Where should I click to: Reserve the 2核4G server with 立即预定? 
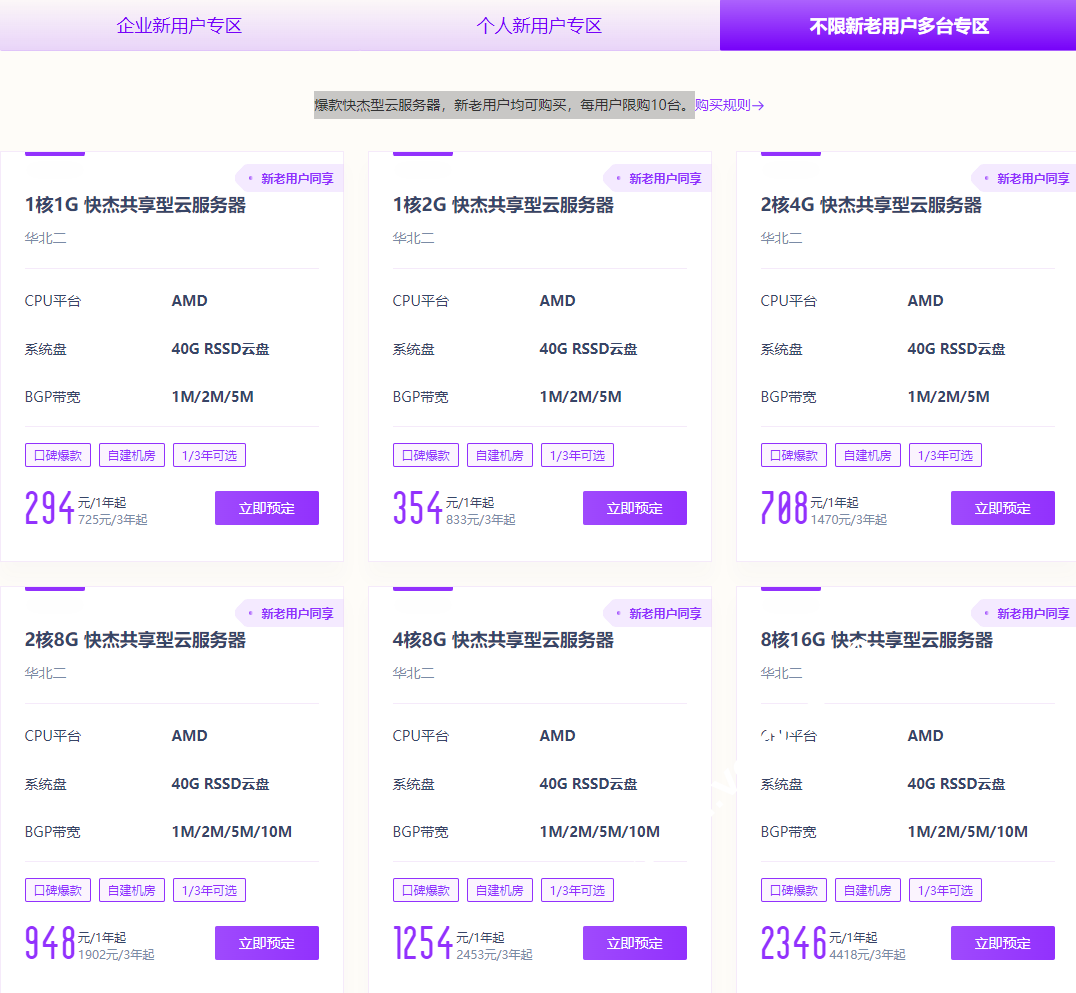1002,508
